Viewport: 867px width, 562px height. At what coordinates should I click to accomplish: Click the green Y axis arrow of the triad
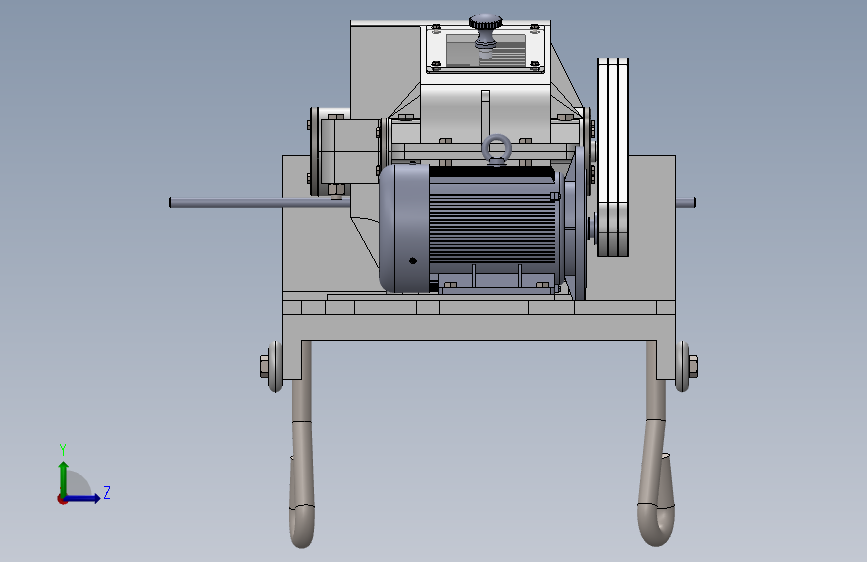pyautogui.click(x=64, y=479)
